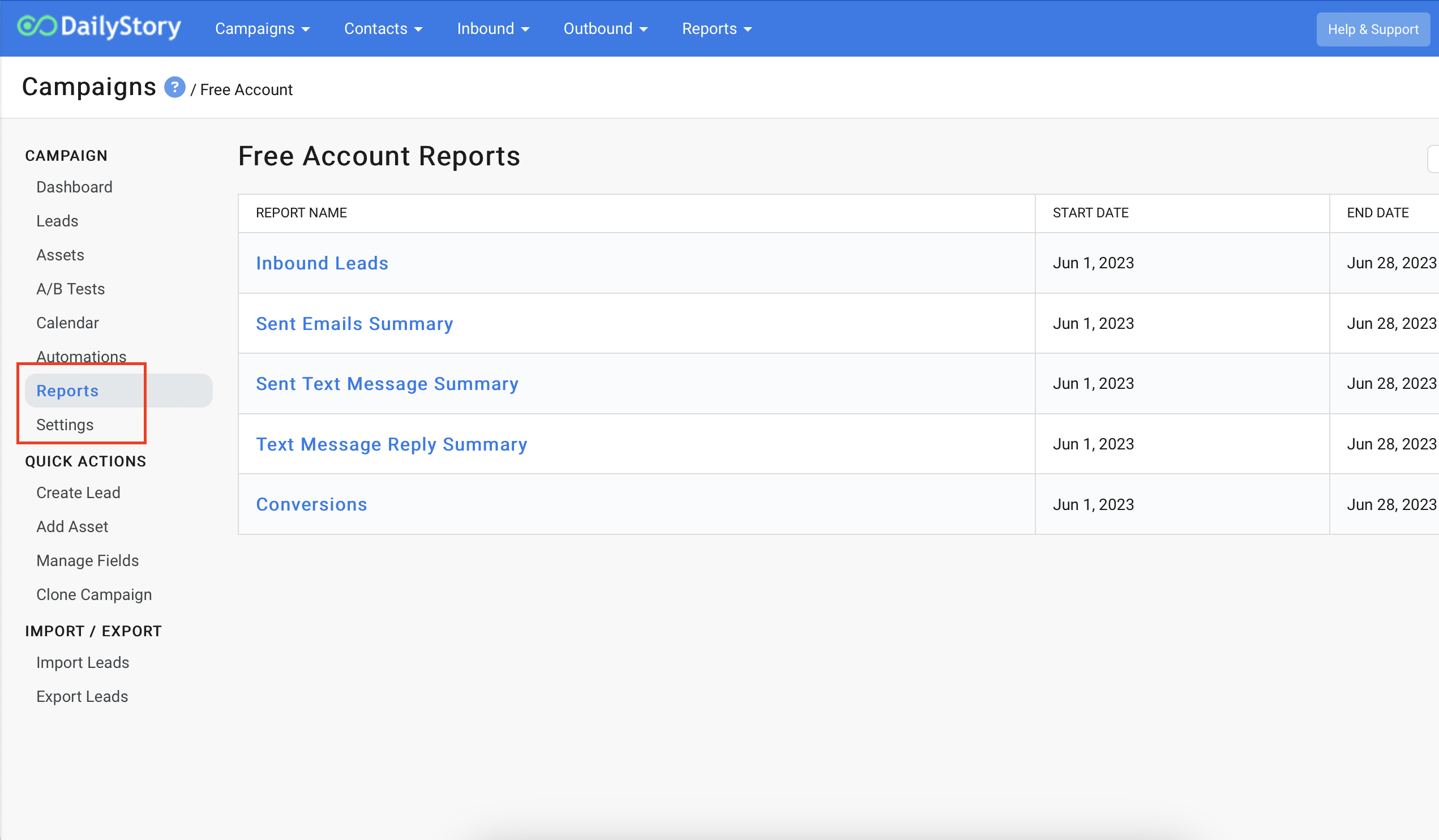
Task: Open Dashboard in the sidebar
Action: coord(74,187)
